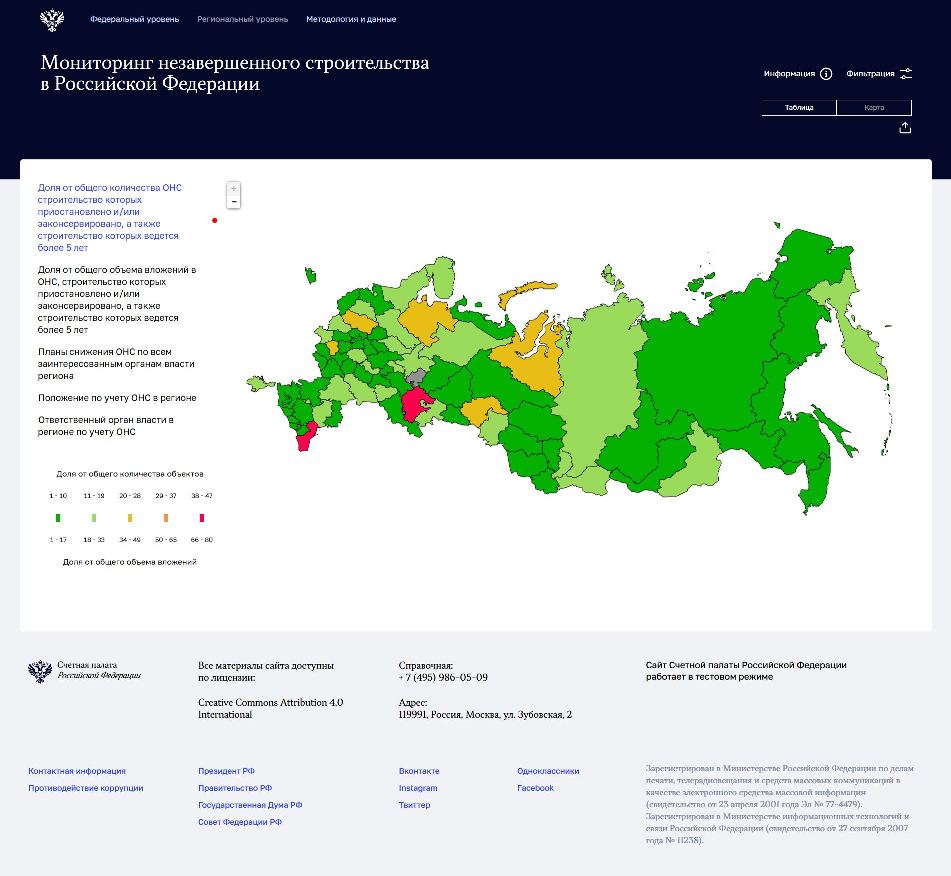Open the Региональный уровень menu item
Image resolution: width=951 pixels, height=876 pixels.
242,19
